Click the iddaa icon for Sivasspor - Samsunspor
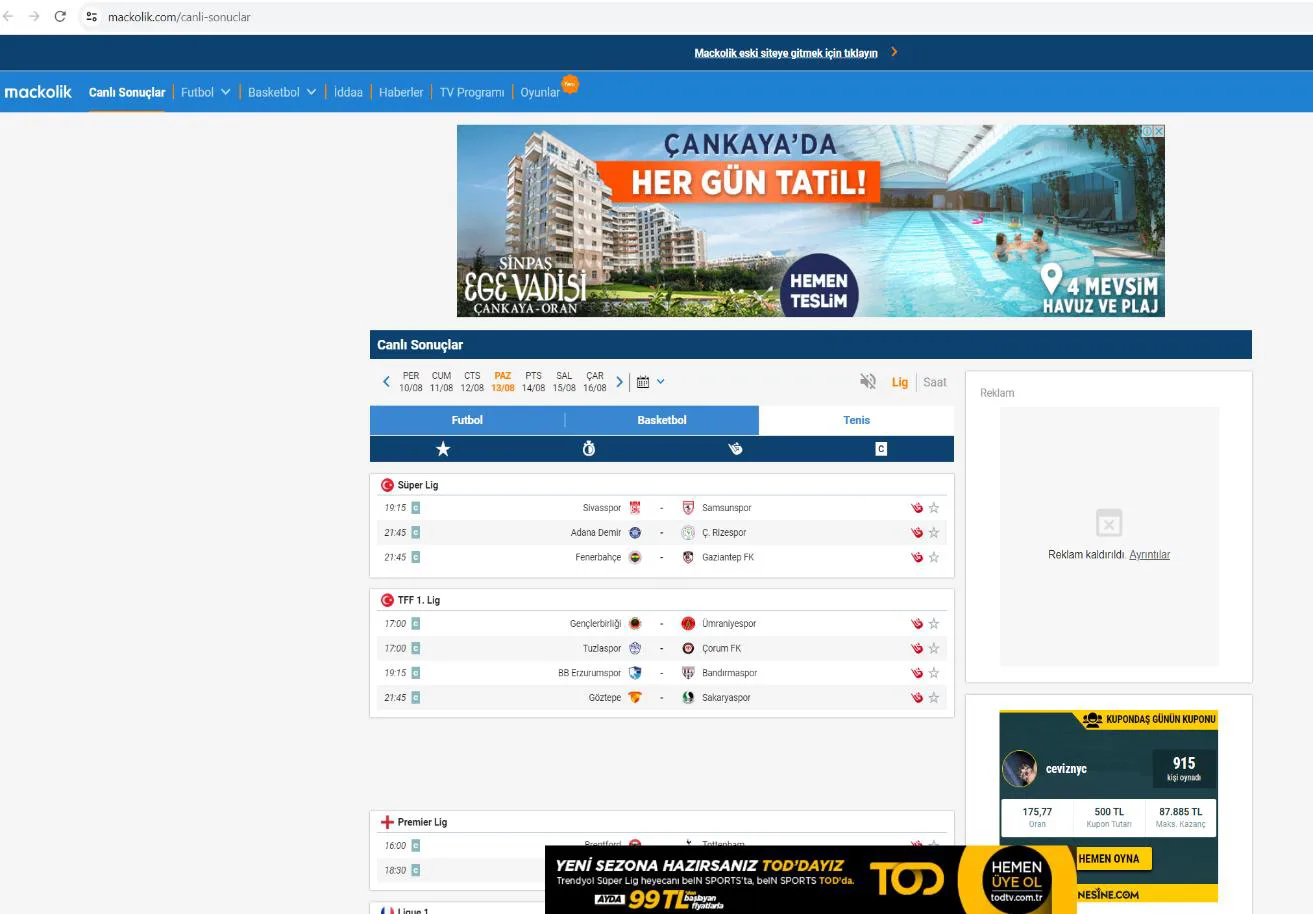1313x914 pixels. click(915, 508)
